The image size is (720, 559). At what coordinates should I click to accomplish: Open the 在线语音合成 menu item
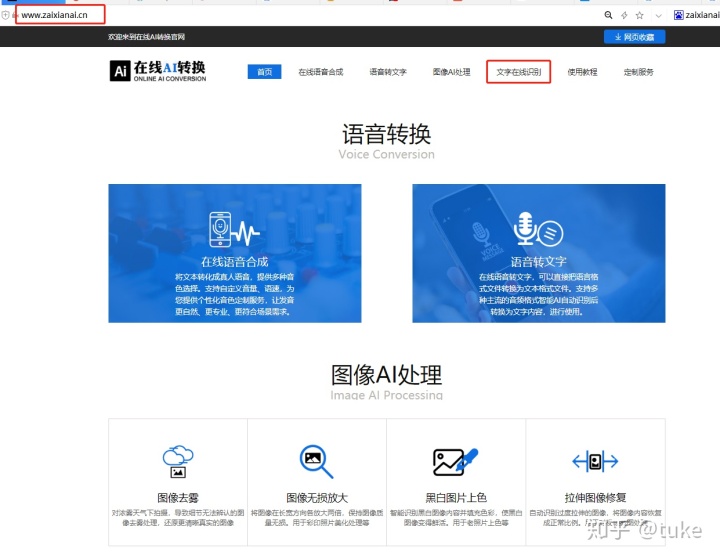[321, 72]
